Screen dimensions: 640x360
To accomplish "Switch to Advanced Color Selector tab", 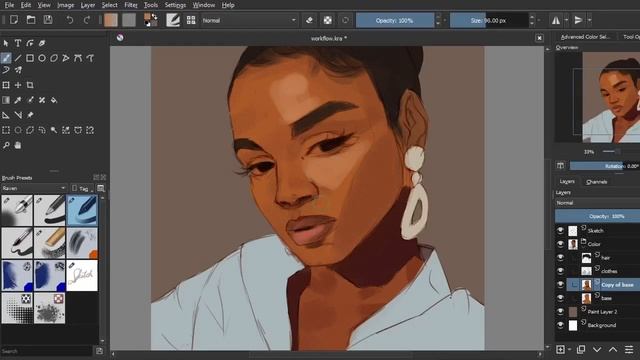I will point(585,37).
